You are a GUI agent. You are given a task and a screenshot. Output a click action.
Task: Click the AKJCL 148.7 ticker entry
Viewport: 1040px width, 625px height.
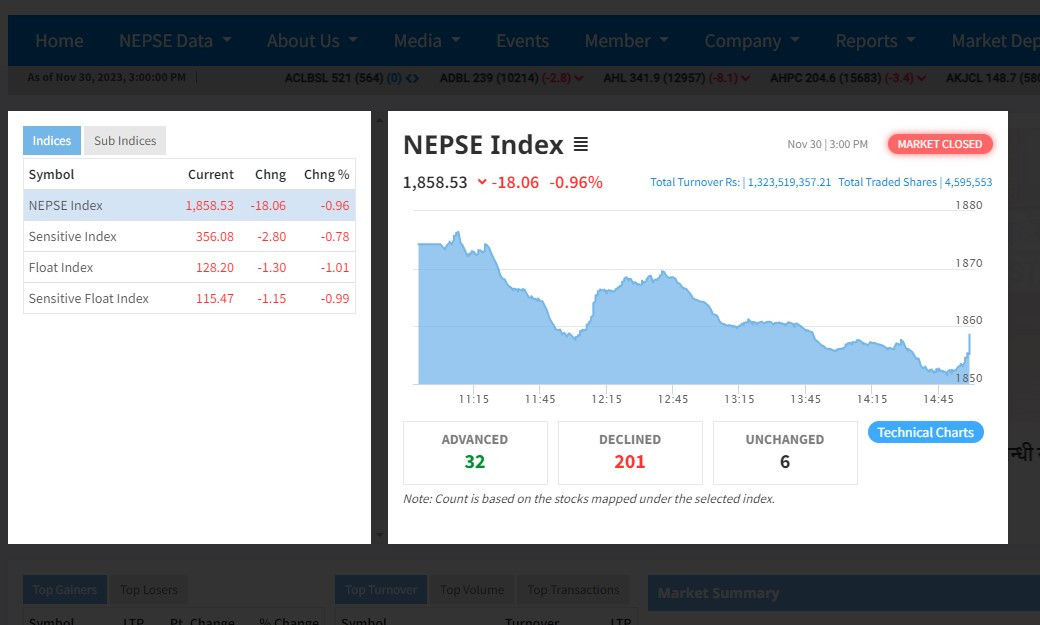tap(992, 78)
